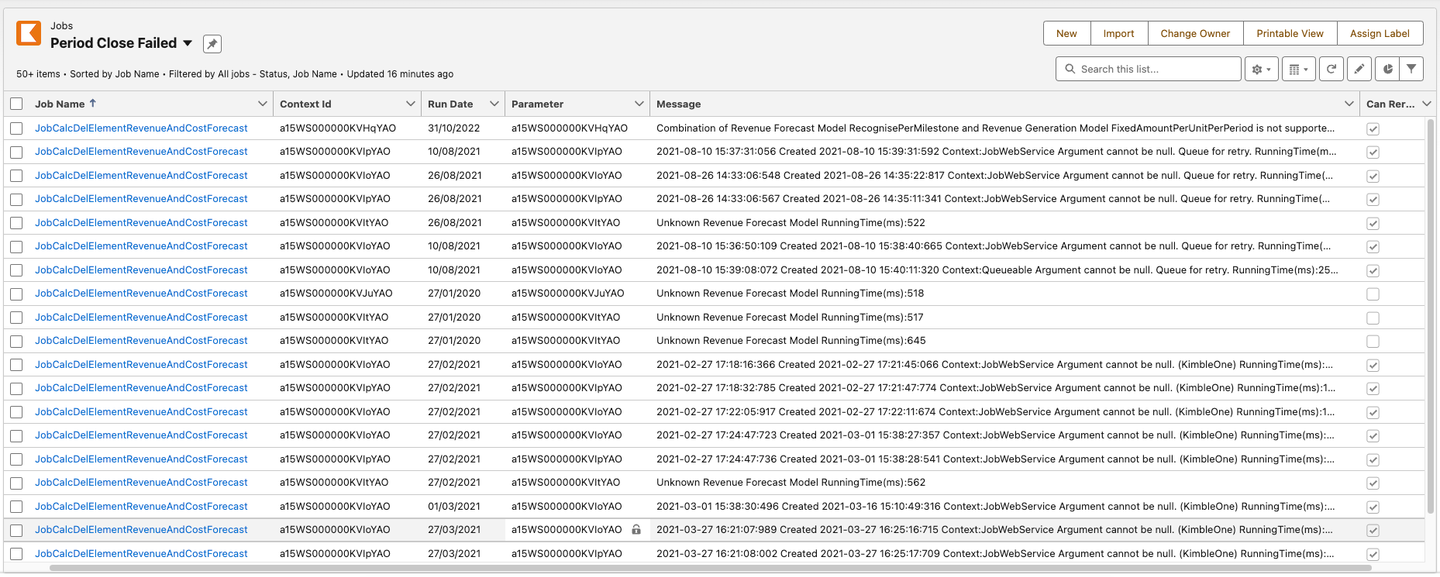
Task: Open the table display options icon
Action: [x=1298, y=69]
